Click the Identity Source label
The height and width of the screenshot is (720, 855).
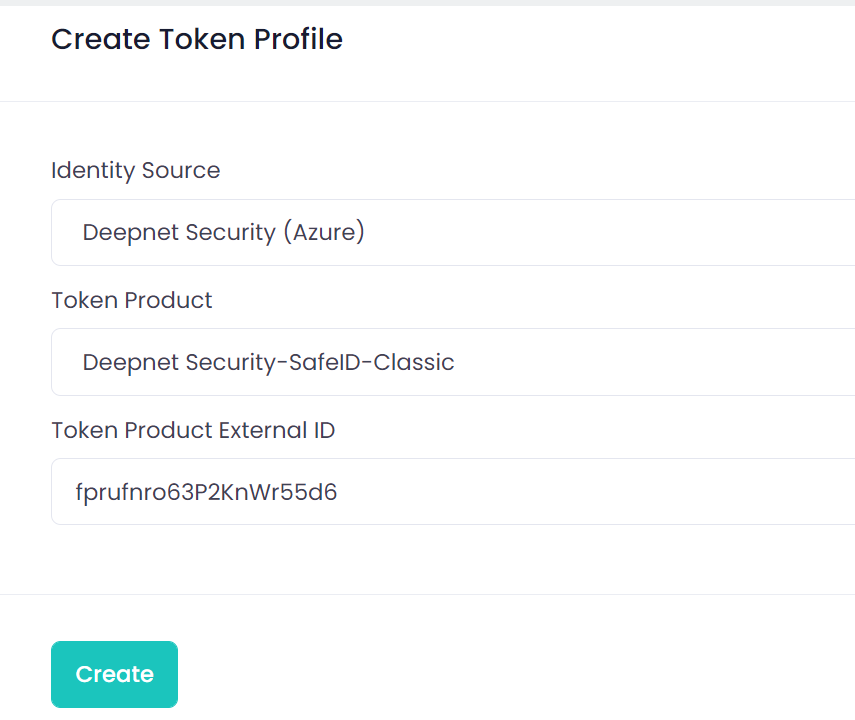(x=135, y=170)
